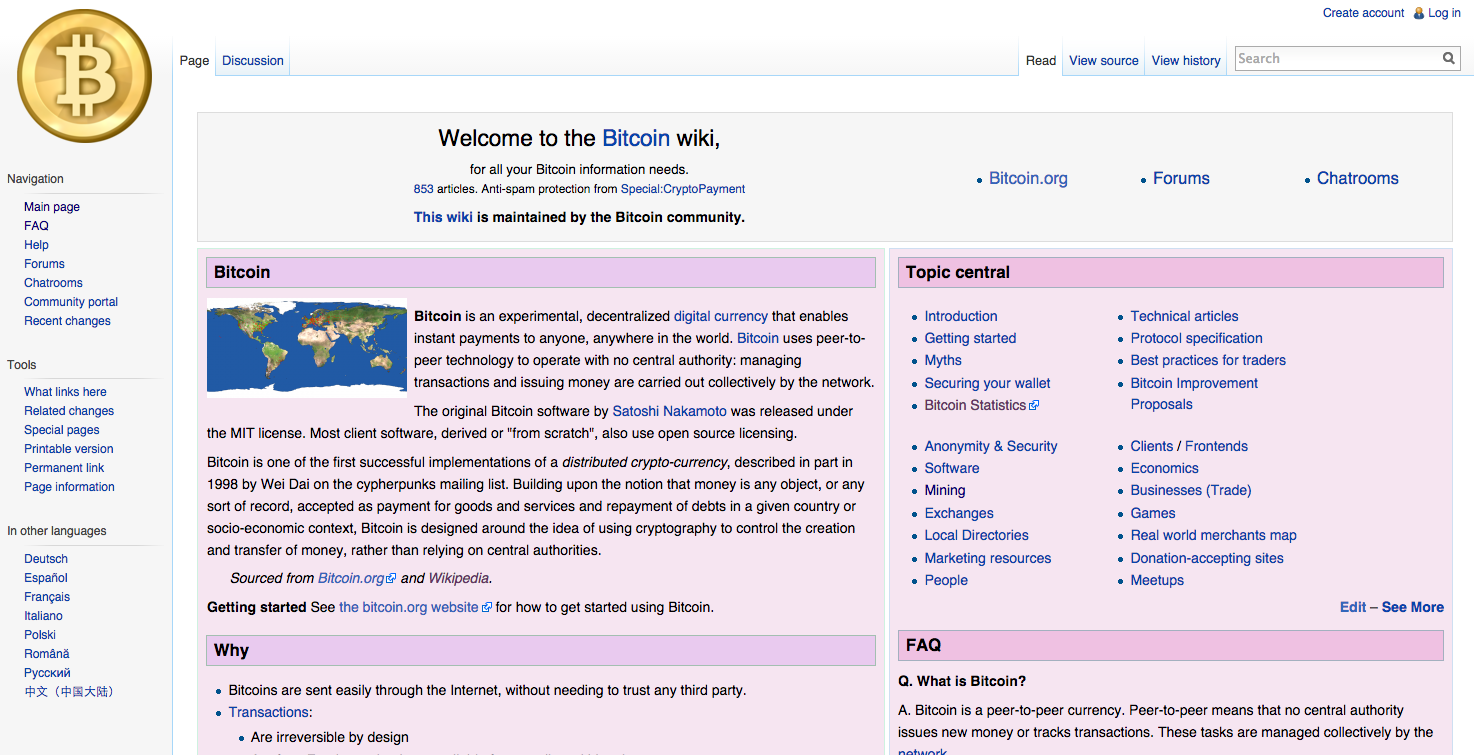Open the Transactions link under Why
The width and height of the screenshot is (1474, 755).
click(268, 712)
